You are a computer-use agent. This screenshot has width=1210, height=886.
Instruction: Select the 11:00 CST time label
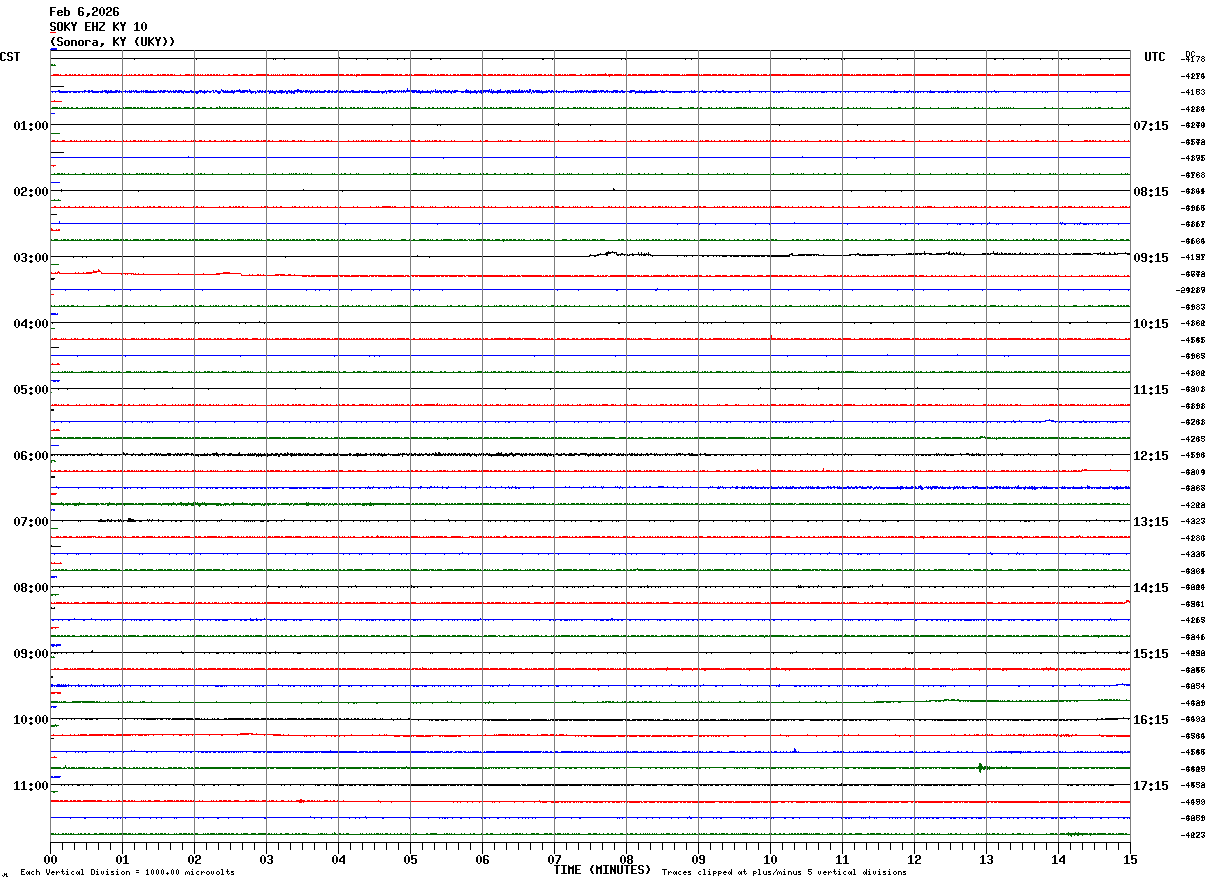(31, 786)
